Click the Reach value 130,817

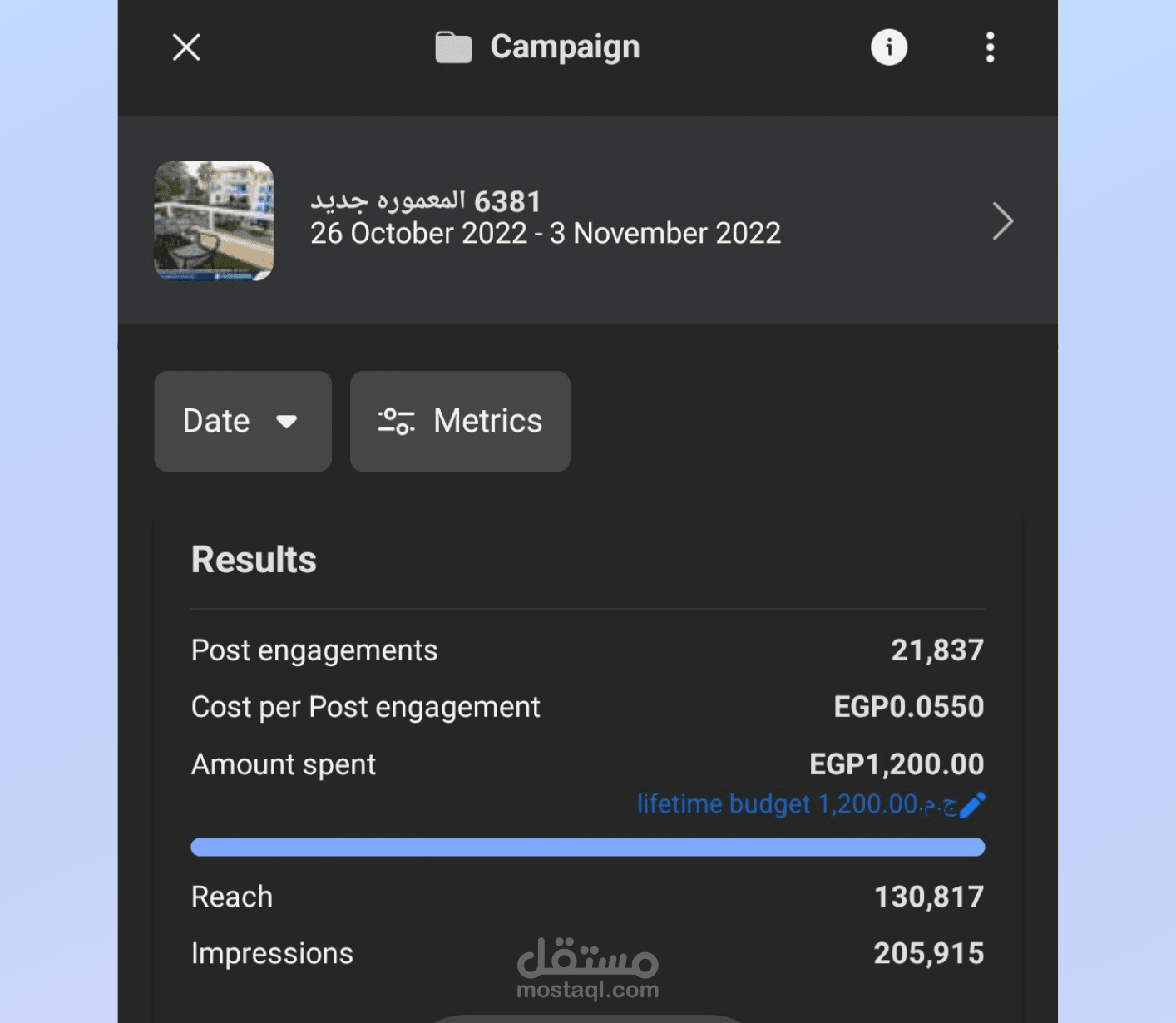(928, 897)
